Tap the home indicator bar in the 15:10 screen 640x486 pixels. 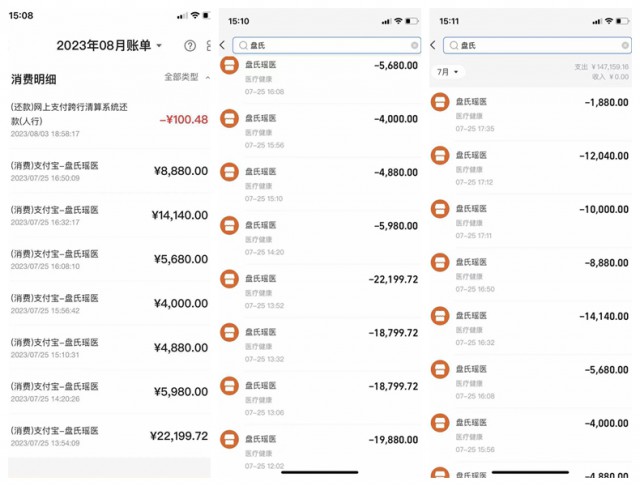click(x=320, y=472)
